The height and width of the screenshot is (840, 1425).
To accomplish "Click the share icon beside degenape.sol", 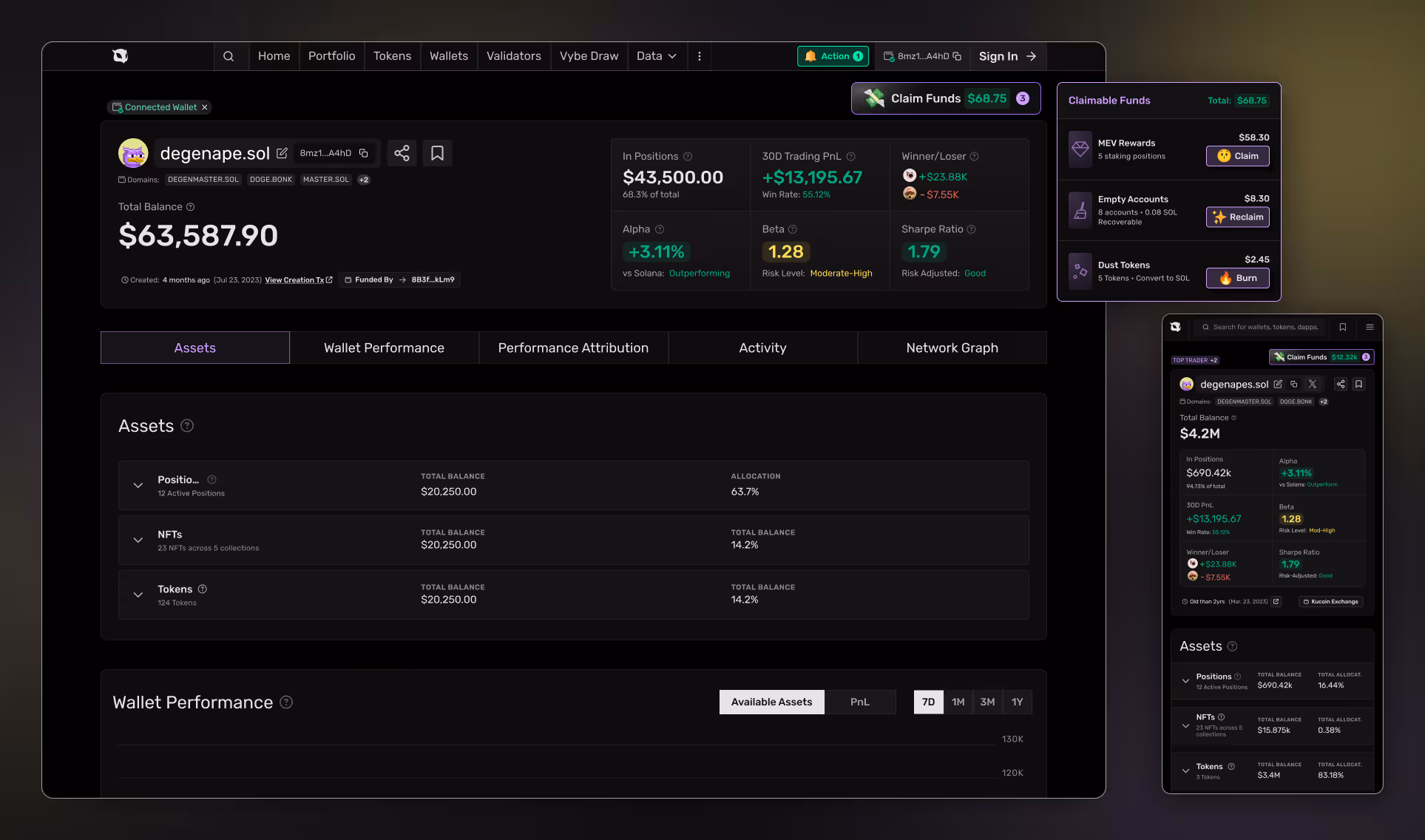I will 402,153.
